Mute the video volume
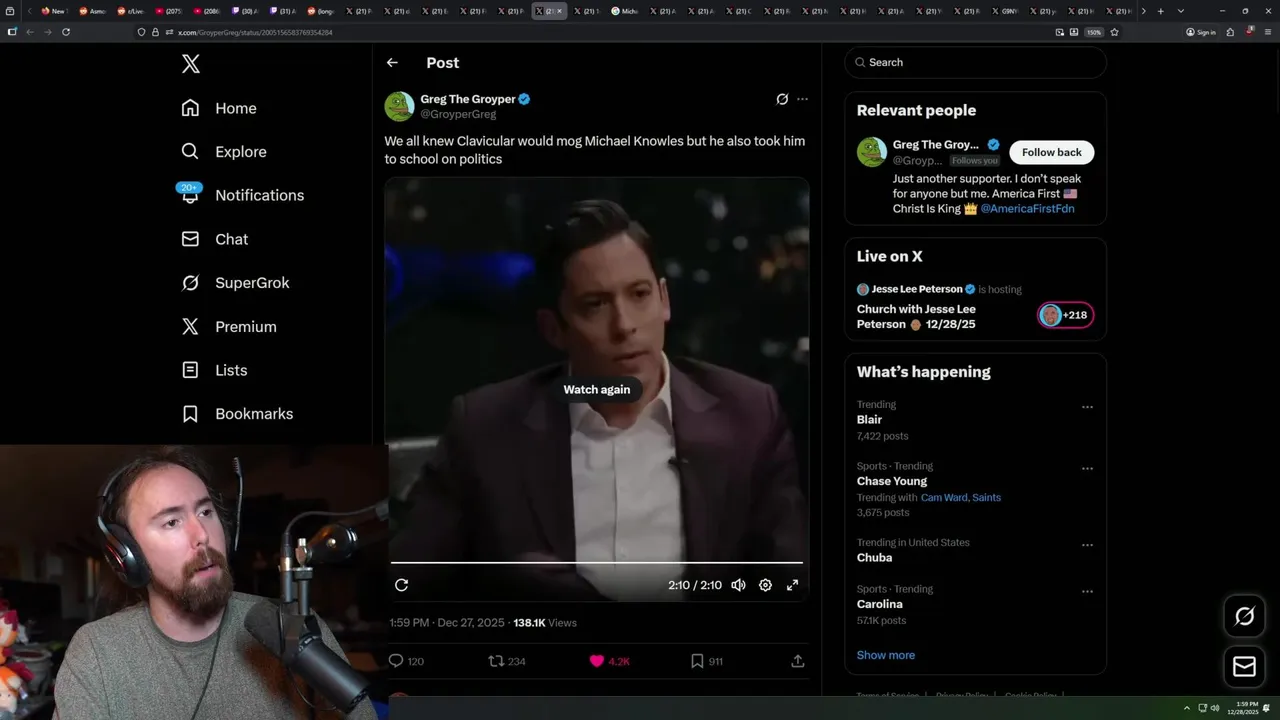 pyautogui.click(x=738, y=585)
